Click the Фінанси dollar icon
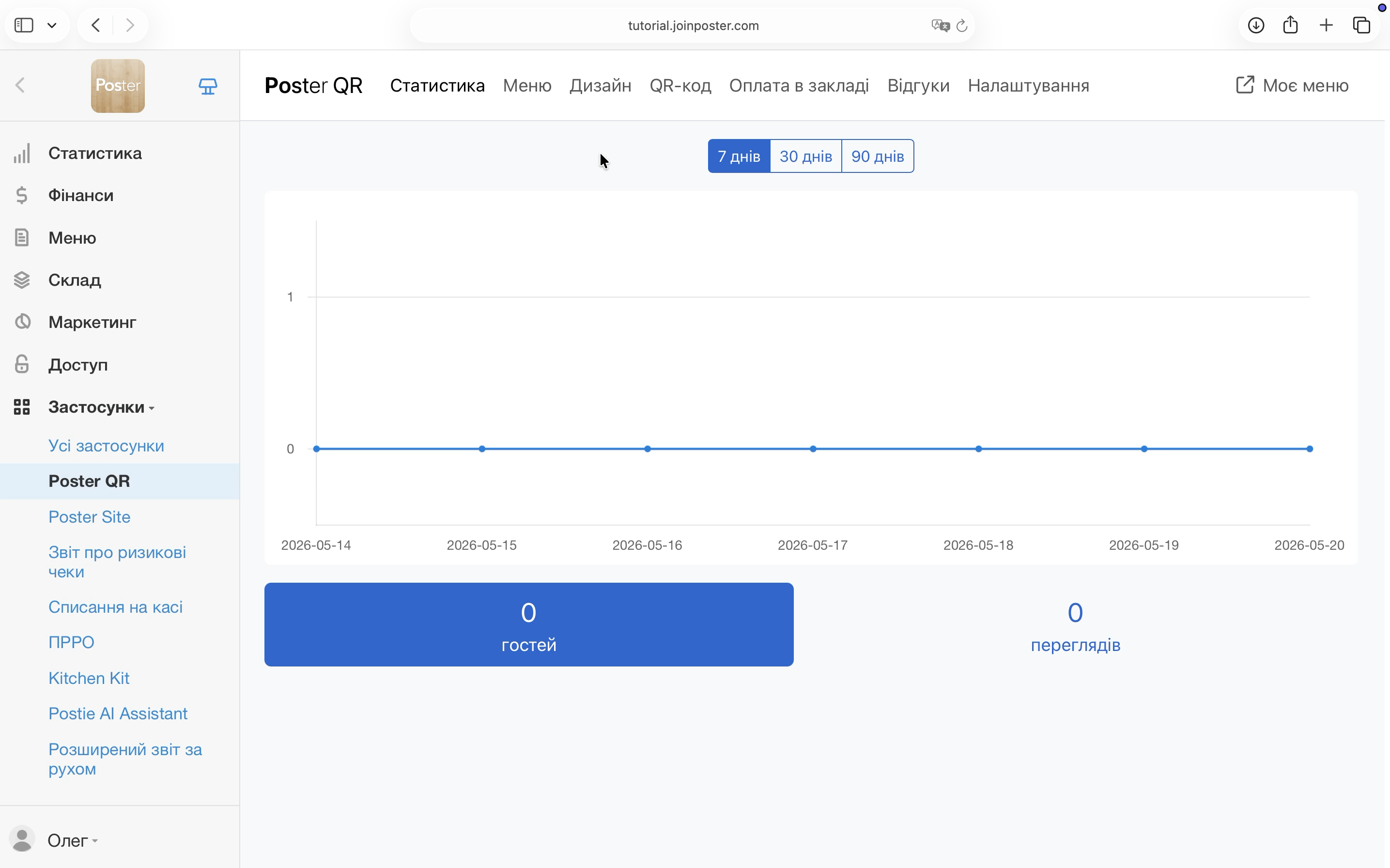1390x868 pixels. 22,195
